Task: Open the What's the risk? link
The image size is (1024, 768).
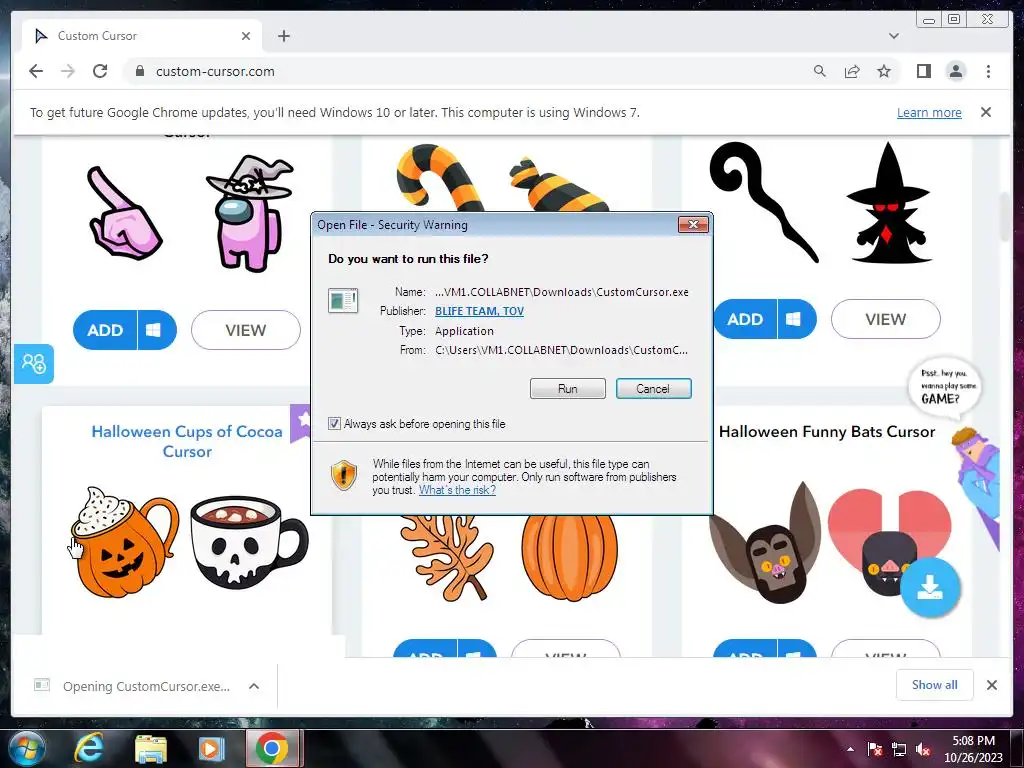Action: 457,490
